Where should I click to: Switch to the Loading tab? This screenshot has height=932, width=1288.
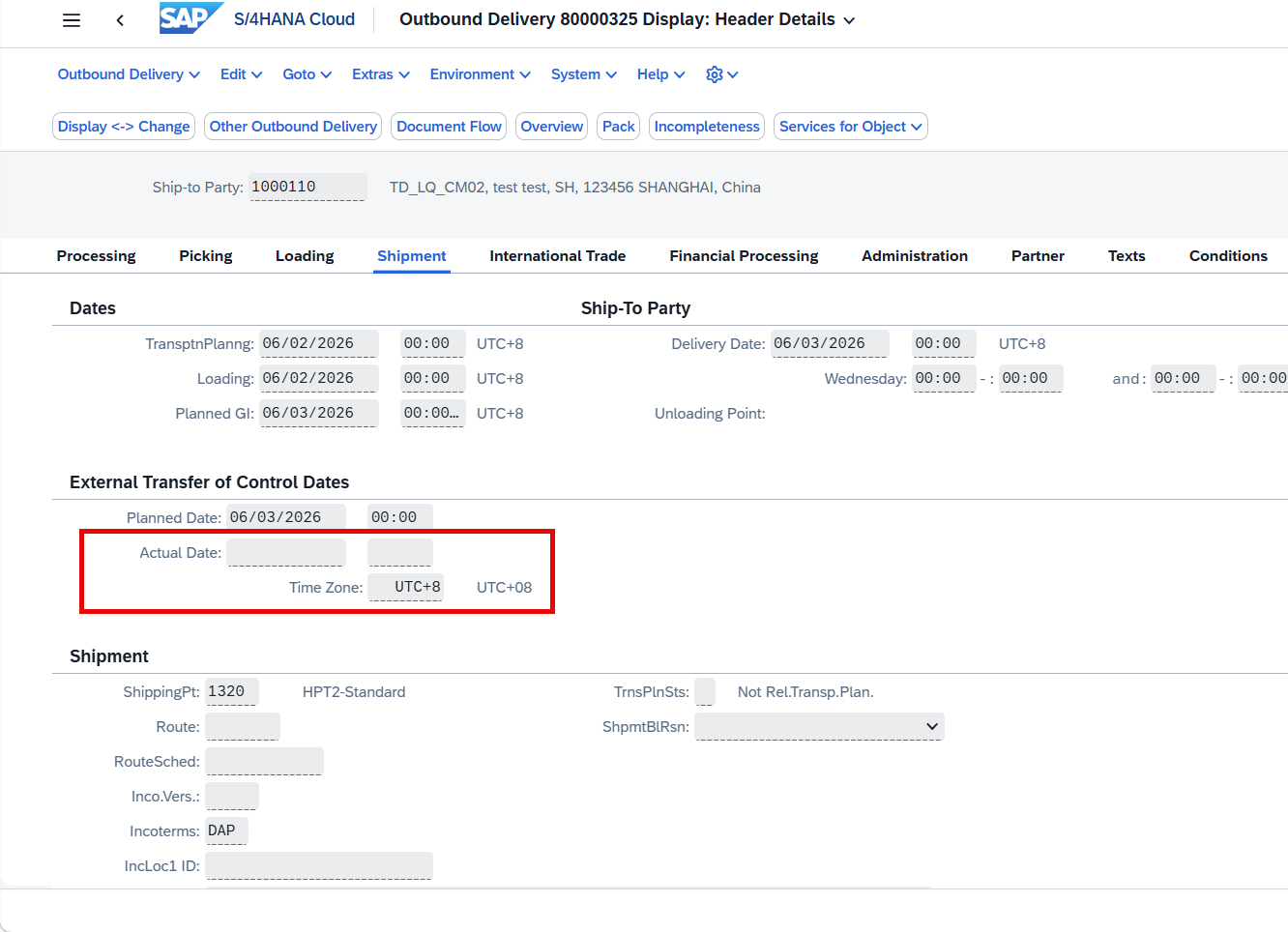point(305,256)
